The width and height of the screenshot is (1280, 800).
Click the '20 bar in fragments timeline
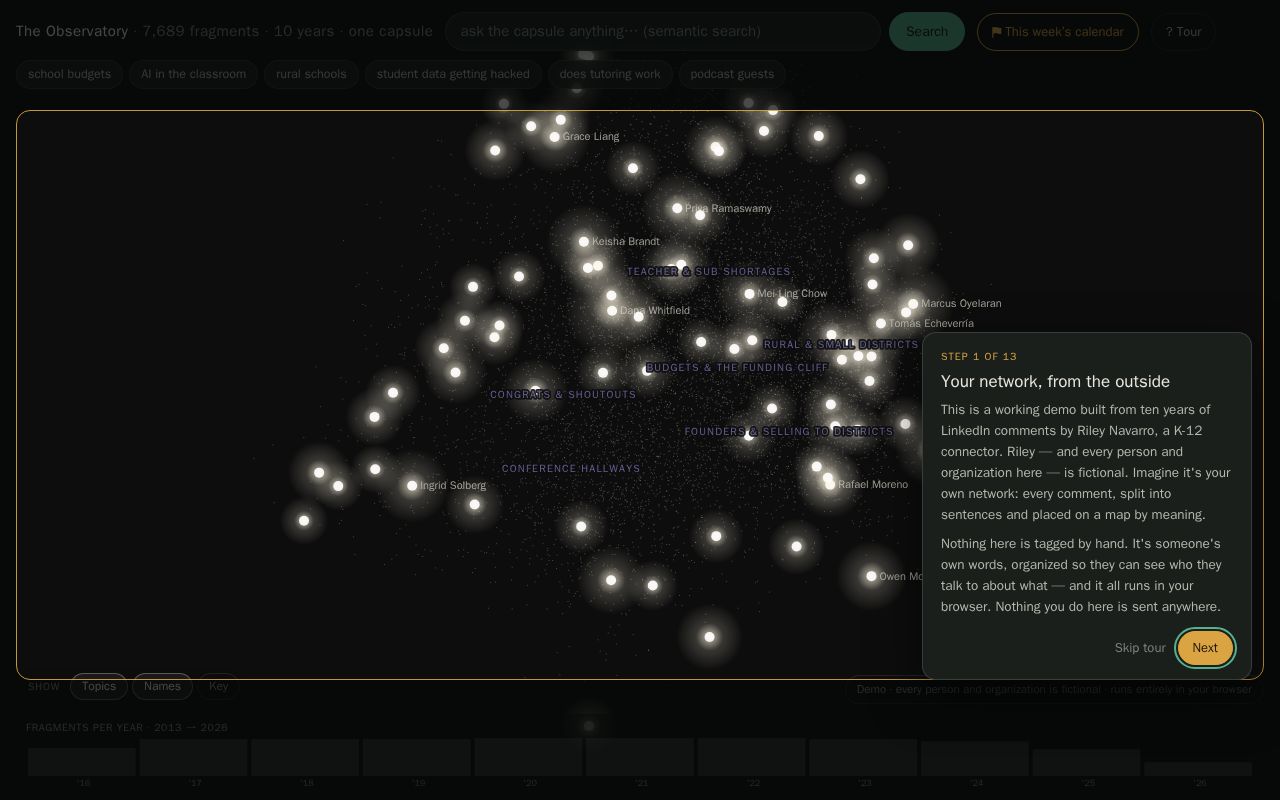coord(529,757)
